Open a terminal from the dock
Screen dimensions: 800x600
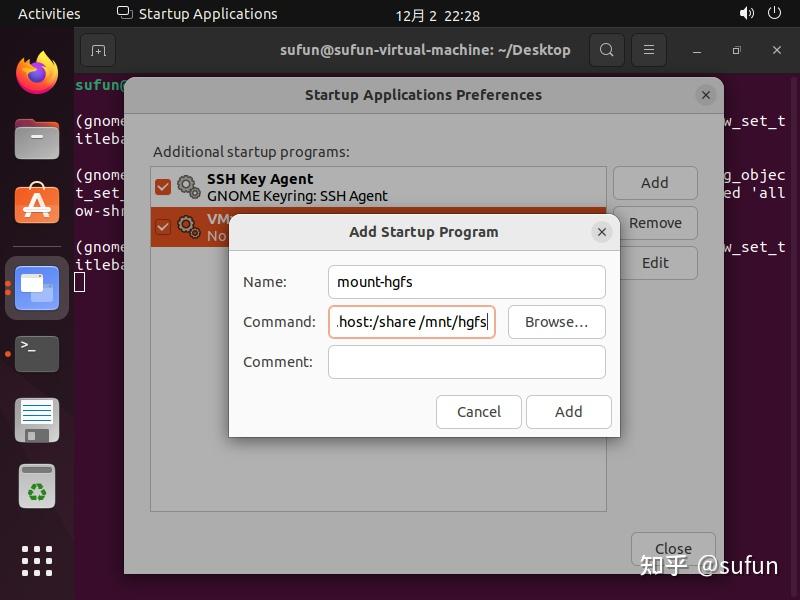coord(36,354)
